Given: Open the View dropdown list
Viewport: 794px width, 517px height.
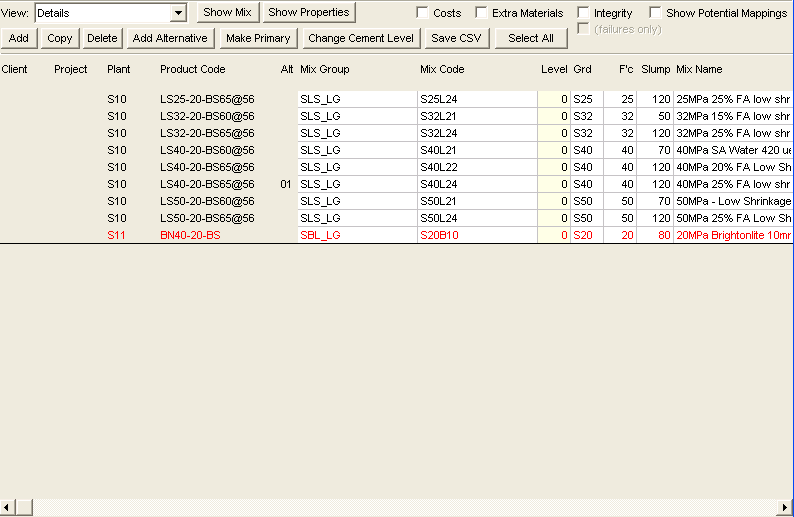Looking at the screenshot, I should point(178,13).
